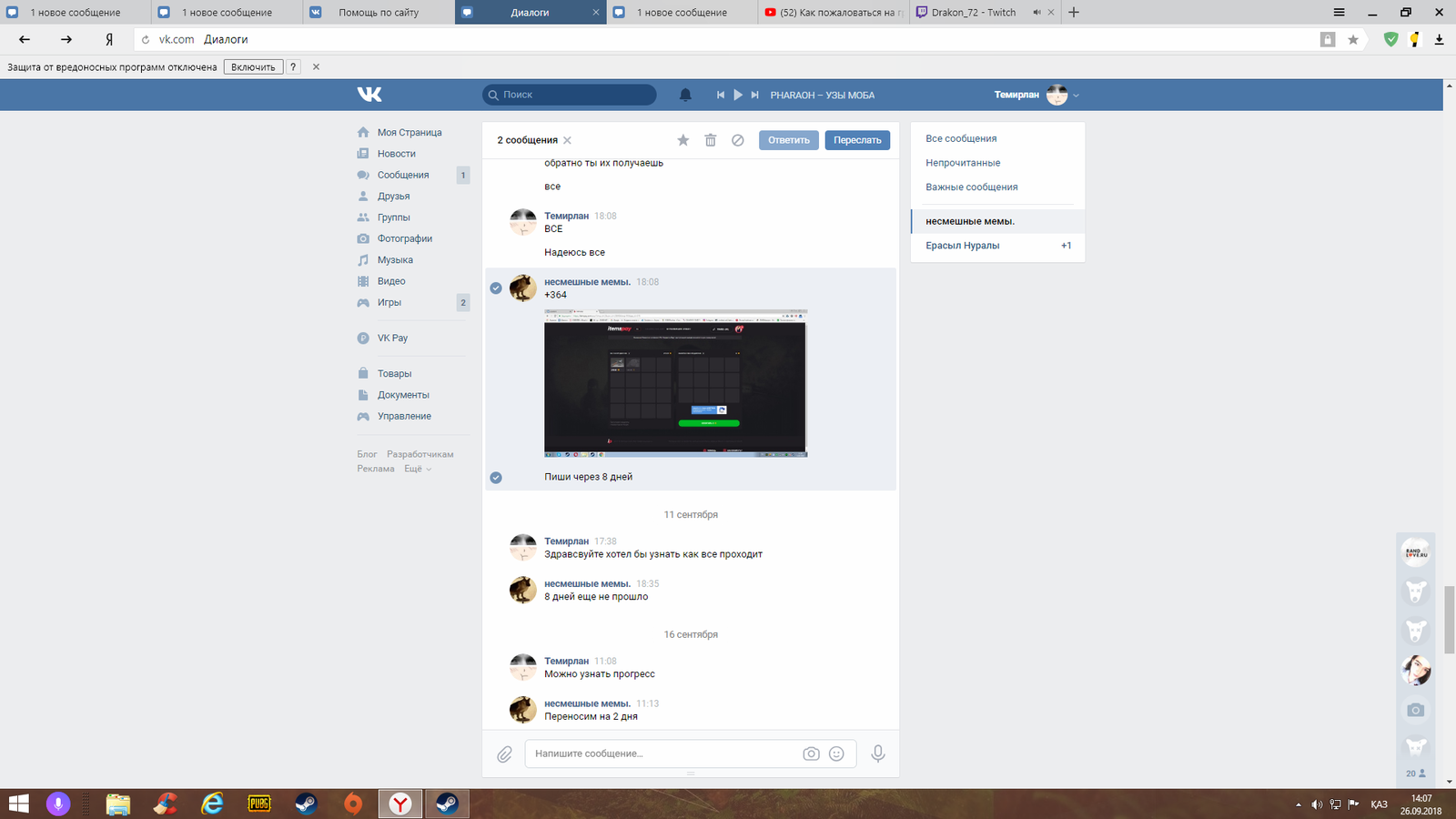Image resolution: width=1456 pixels, height=819 pixels.
Task: Expand Темирлан profile menu in header
Action: 1036,95
